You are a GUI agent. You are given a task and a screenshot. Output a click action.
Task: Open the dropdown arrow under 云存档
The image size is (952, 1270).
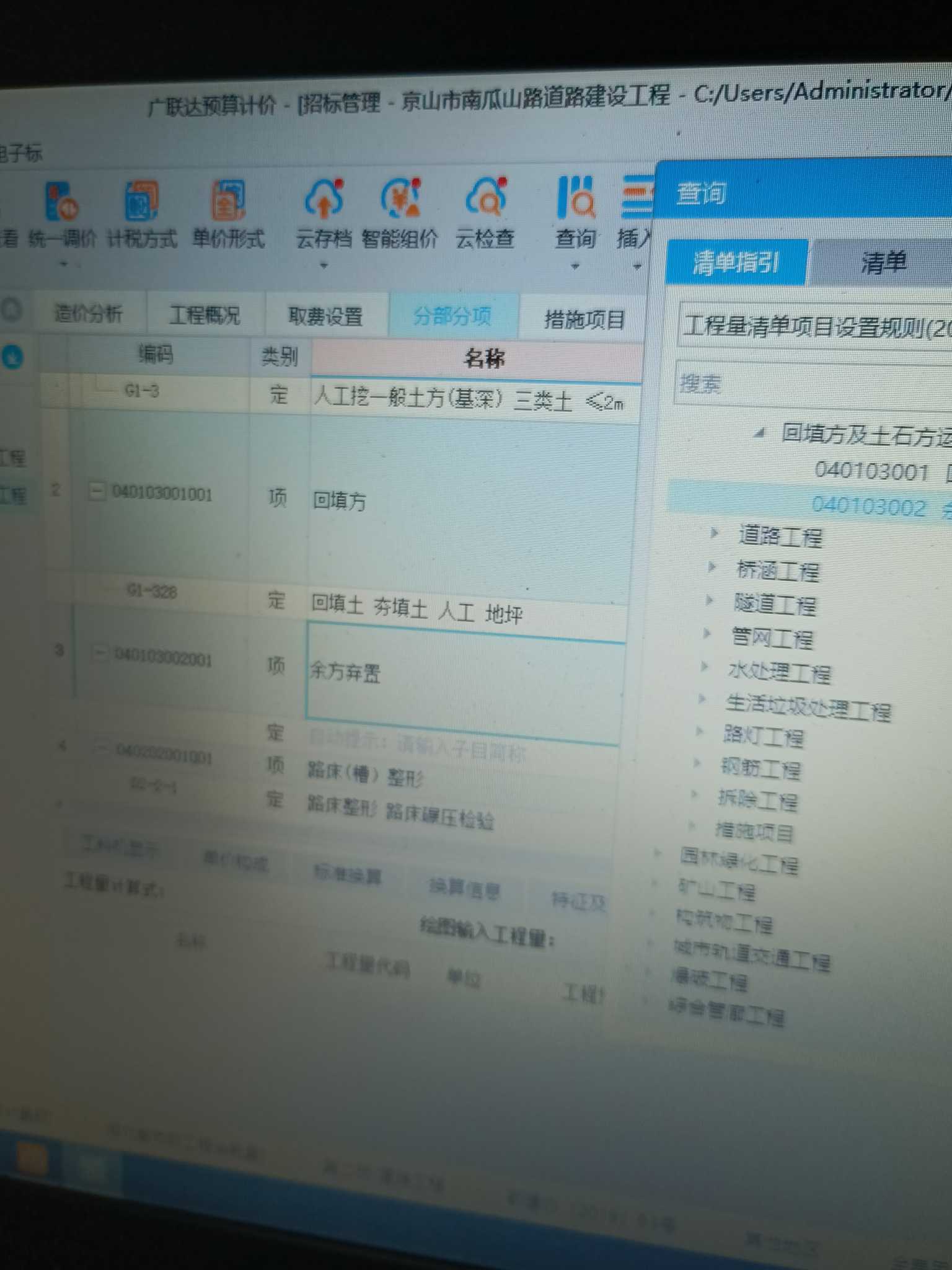pos(324,265)
